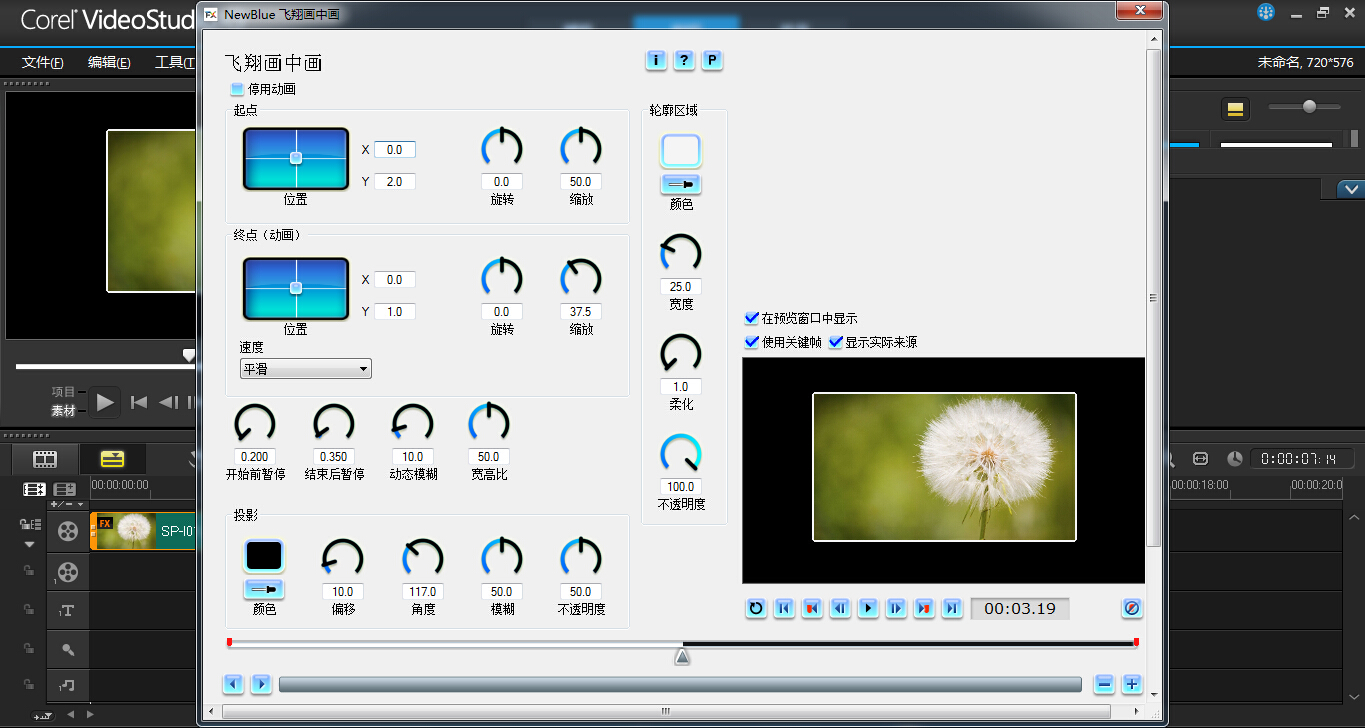1365x728 pixels.
Task: Open the 速度 dropdown showing 平滑
Action: coord(305,369)
